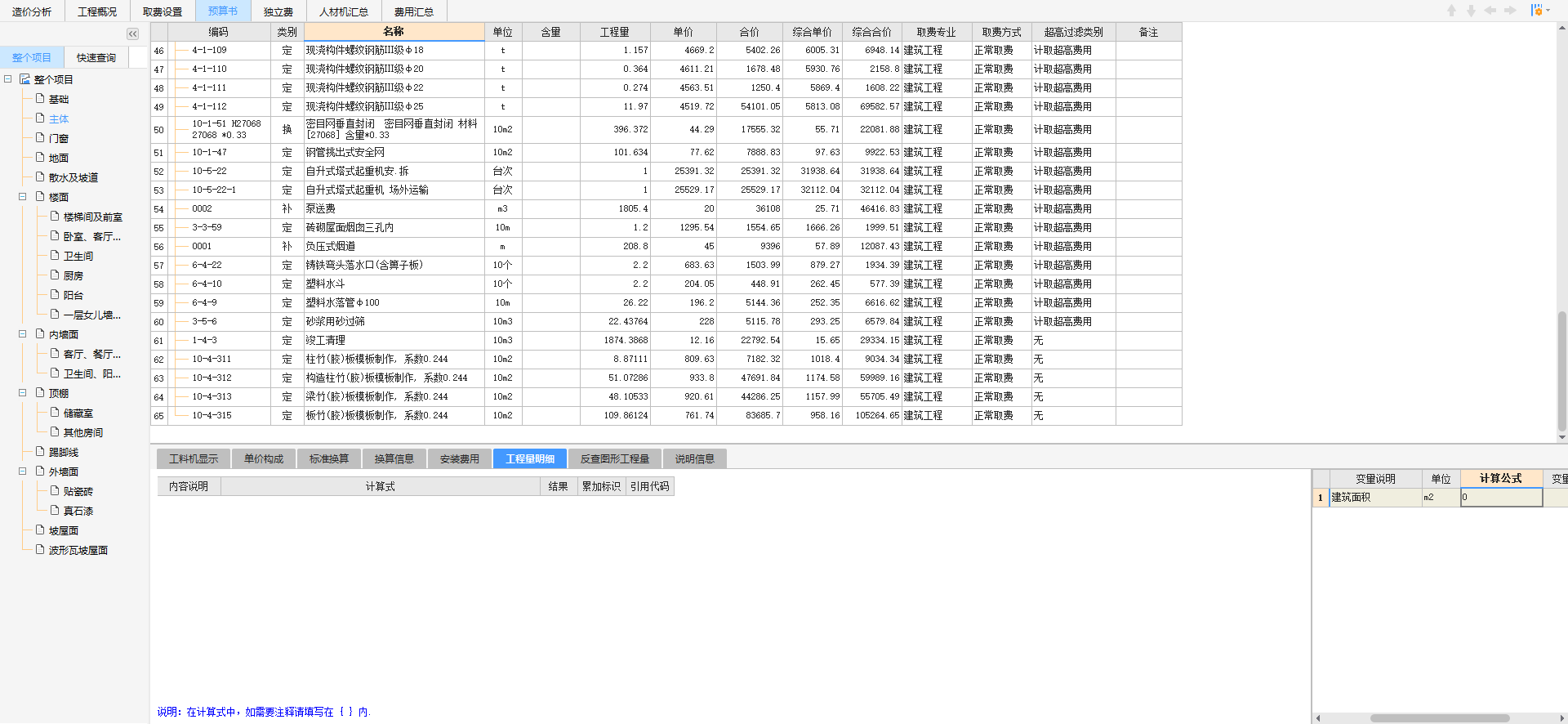Open the column settings gear icon
The height and width of the screenshot is (724, 1568).
click(x=1536, y=11)
